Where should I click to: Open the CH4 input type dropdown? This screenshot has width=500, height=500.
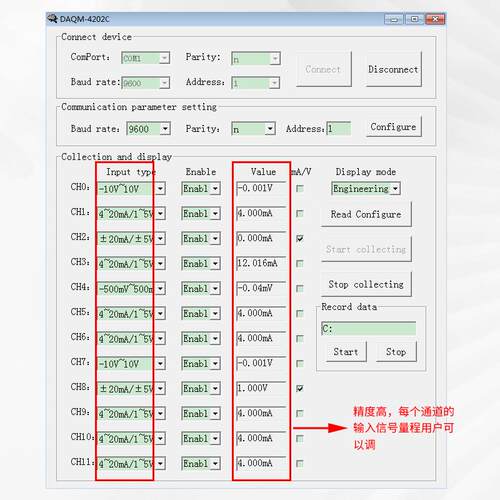coord(160,289)
